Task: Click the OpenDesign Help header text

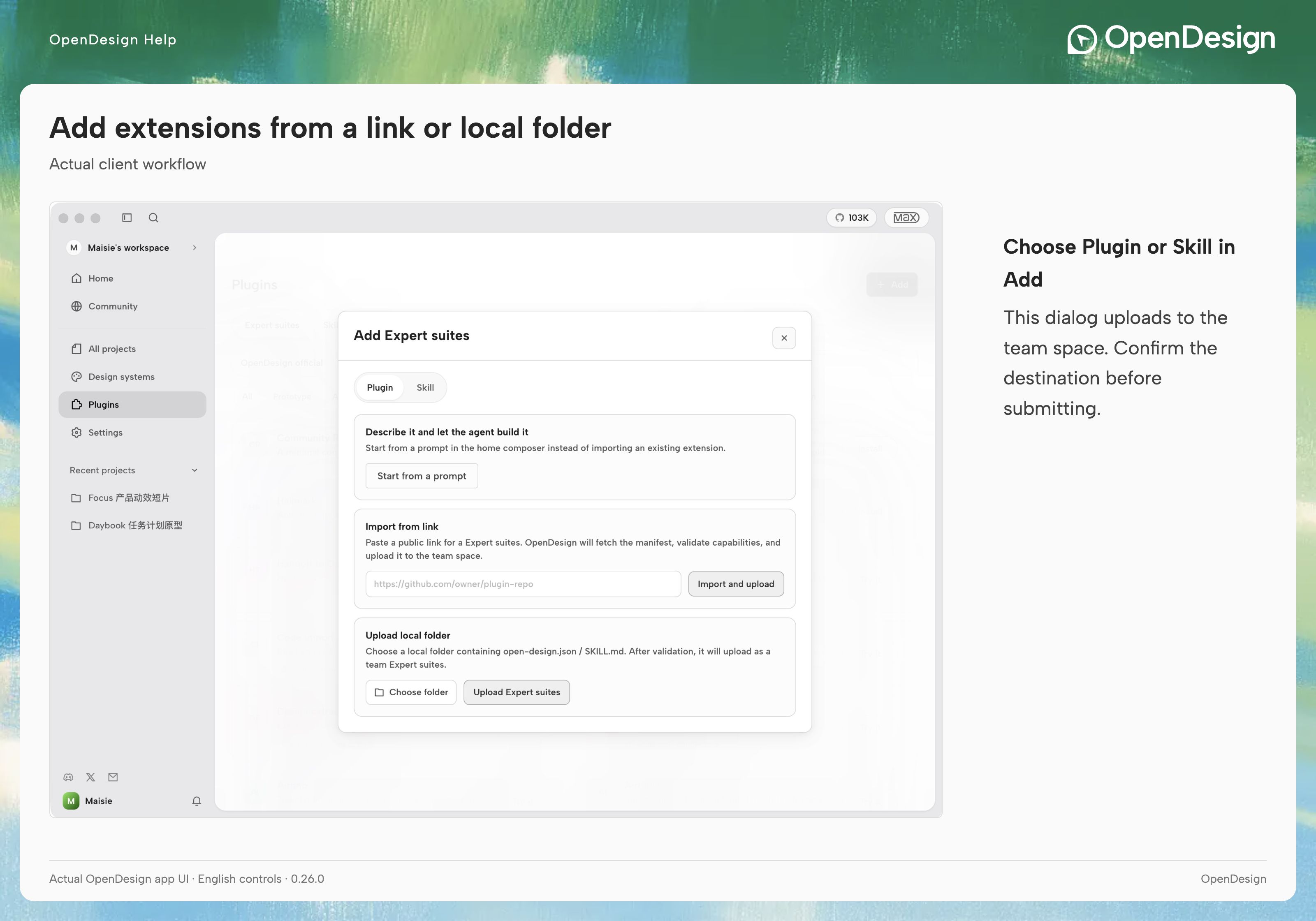Action: pos(113,39)
